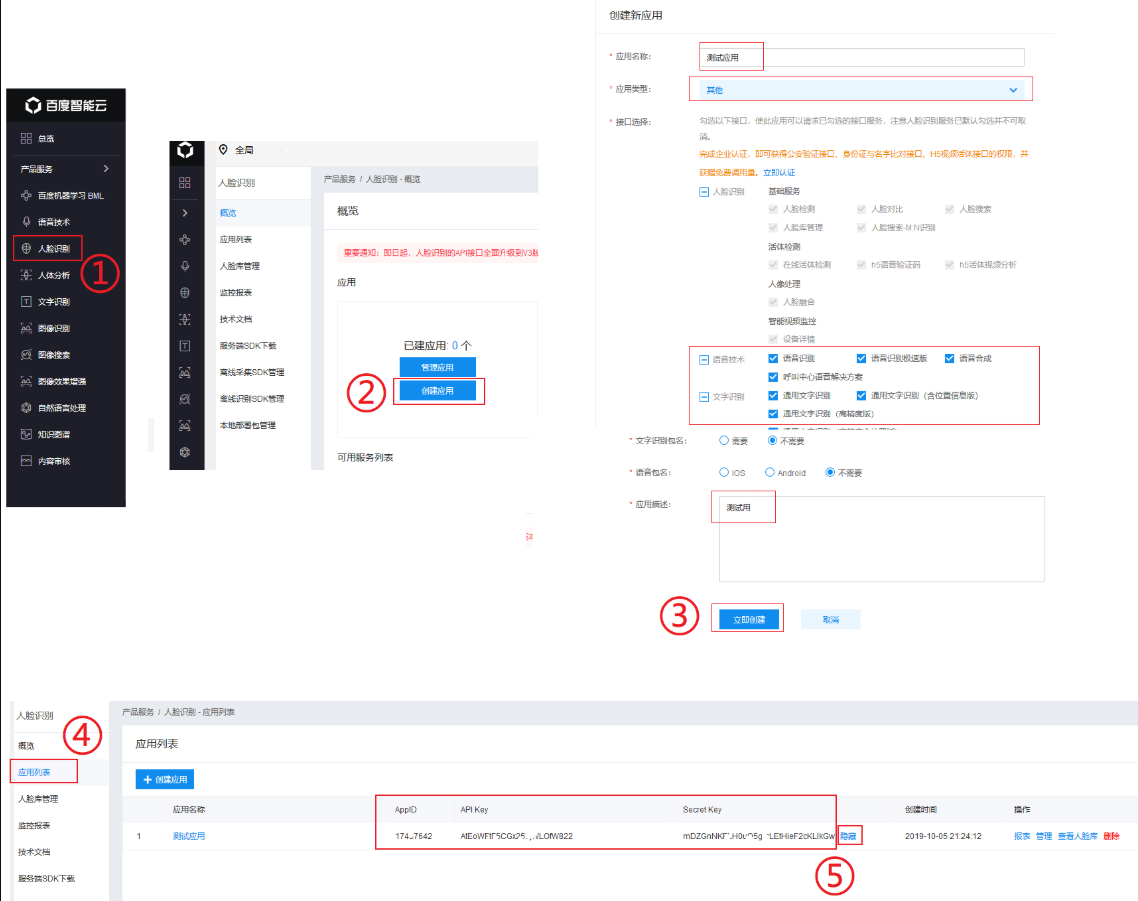Click red 删除 link in table row
The width and height of the screenshot is (1138, 901).
point(1111,836)
